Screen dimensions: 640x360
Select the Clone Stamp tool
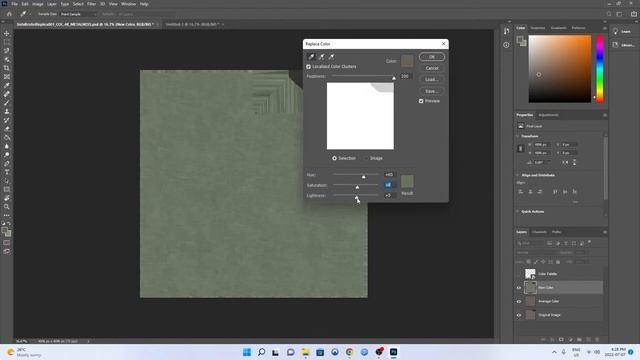[x=7, y=111]
